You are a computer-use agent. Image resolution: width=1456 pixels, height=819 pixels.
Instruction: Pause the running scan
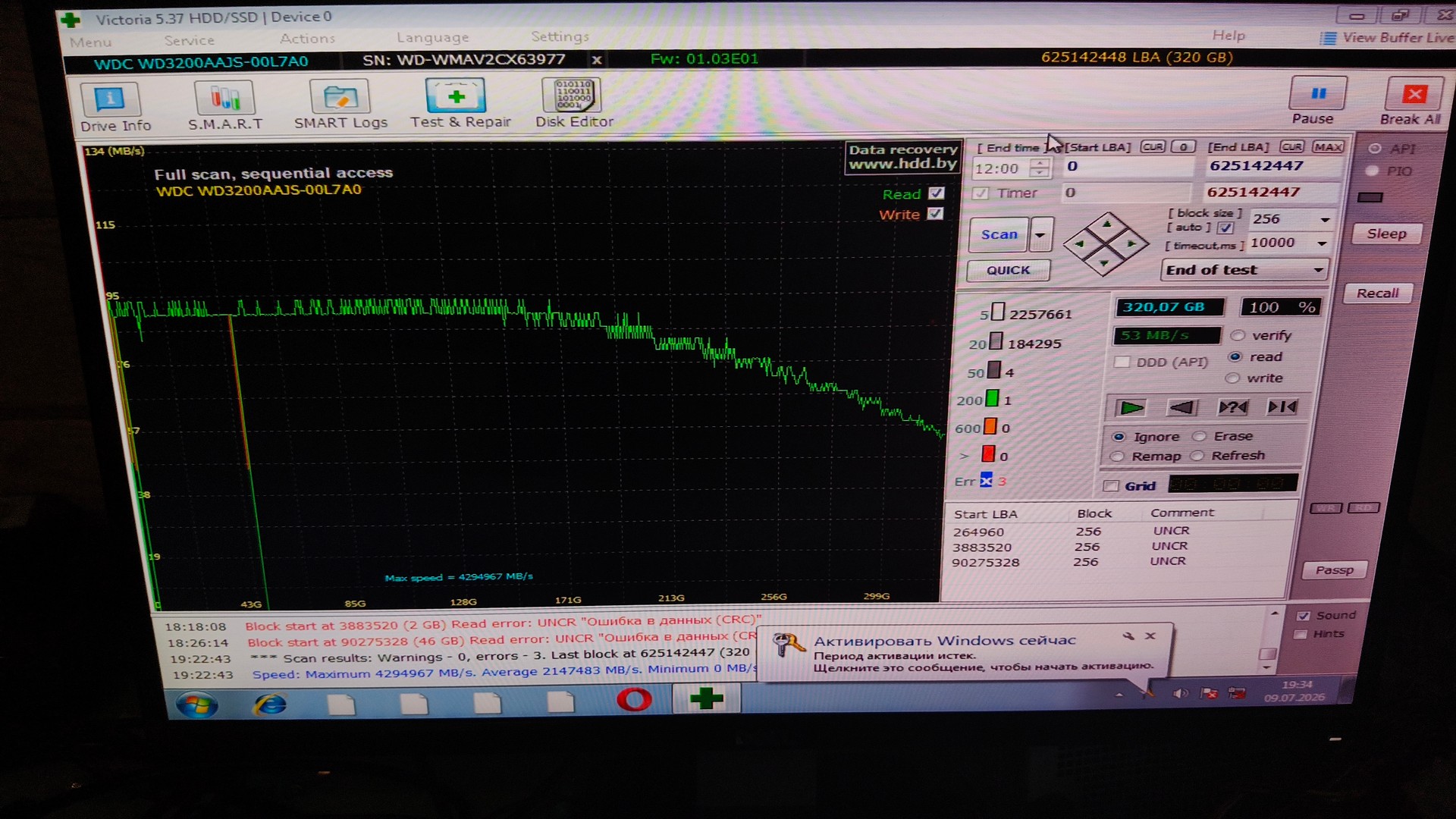tap(1317, 102)
